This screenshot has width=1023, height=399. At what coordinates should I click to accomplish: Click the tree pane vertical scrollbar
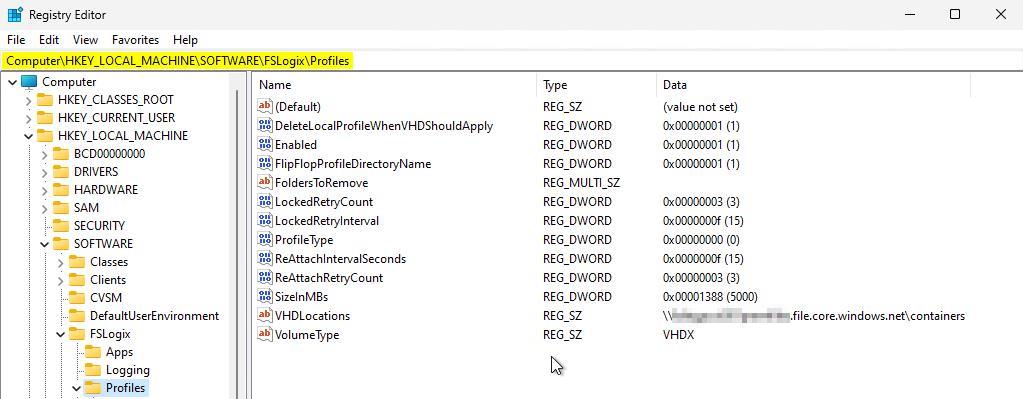coord(237,235)
